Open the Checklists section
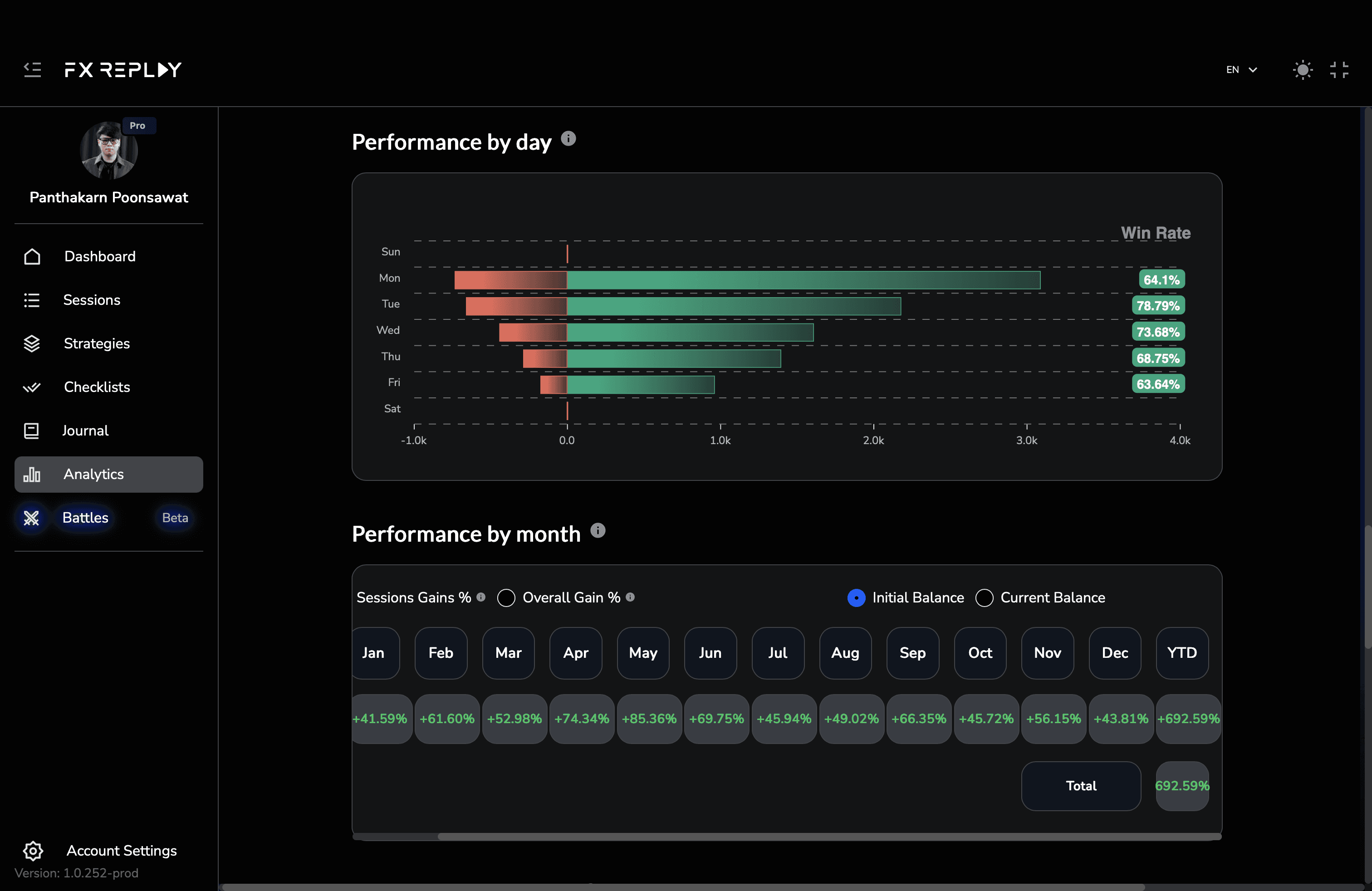The height and width of the screenshot is (891, 1372). pos(96,387)
